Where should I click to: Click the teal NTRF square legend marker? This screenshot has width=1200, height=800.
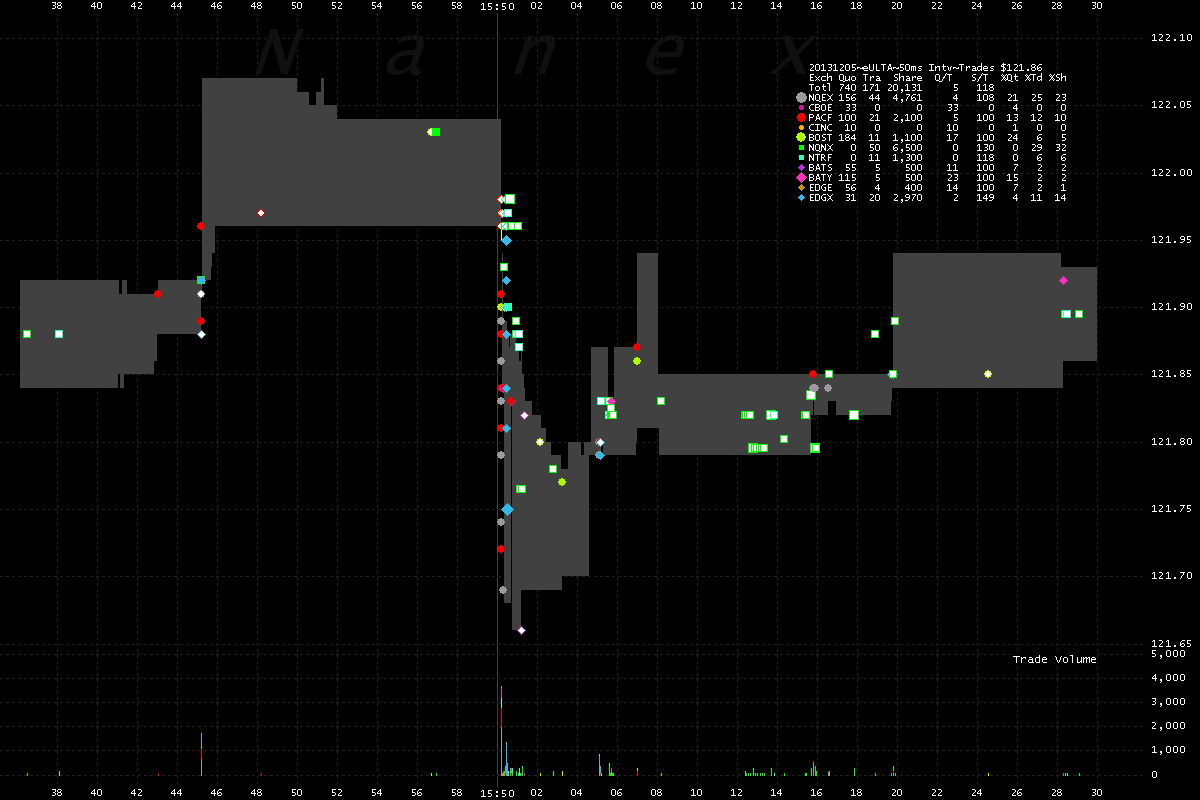(x=801, y=158)
